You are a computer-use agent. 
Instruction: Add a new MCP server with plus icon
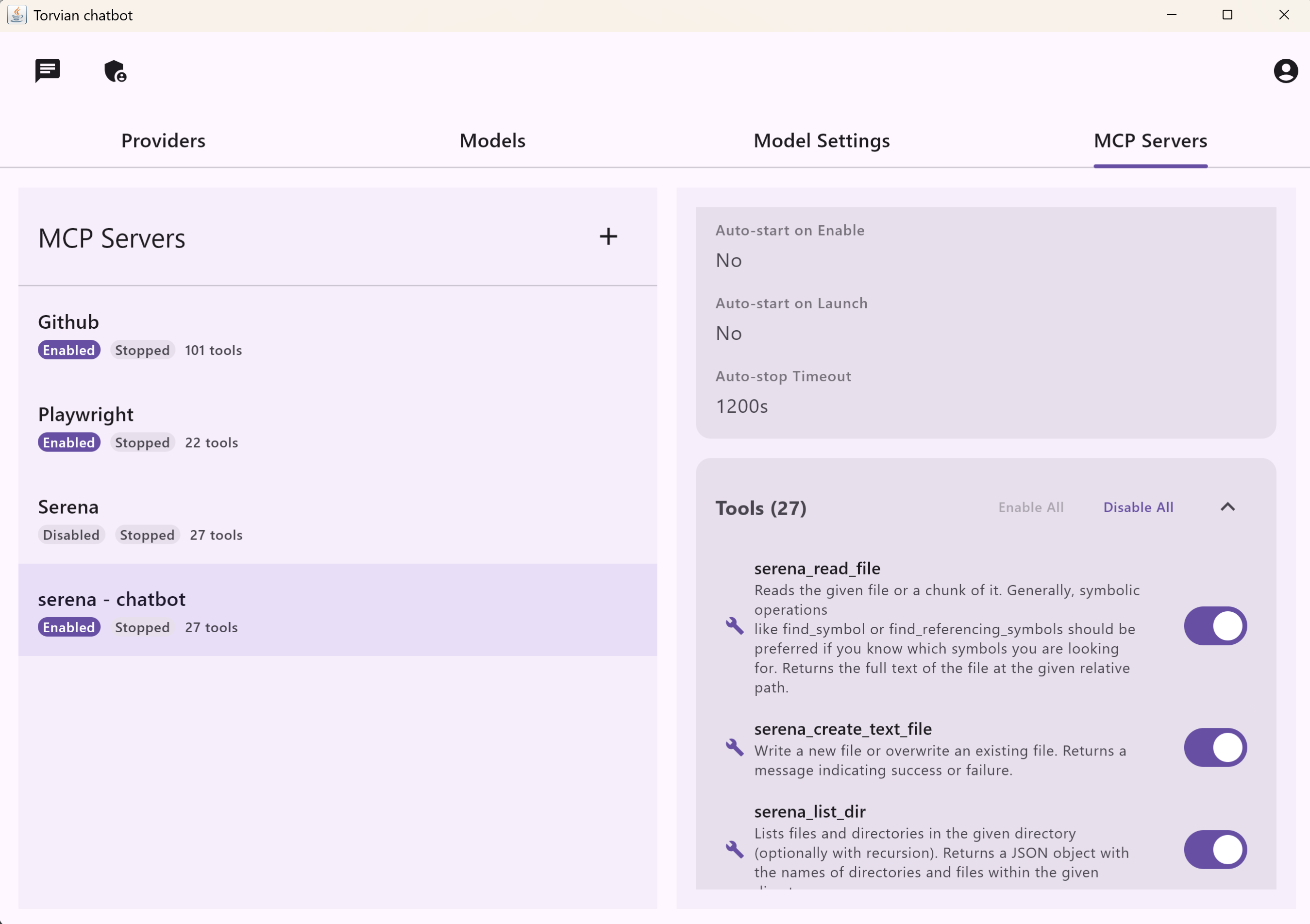[x=608, y=237]
